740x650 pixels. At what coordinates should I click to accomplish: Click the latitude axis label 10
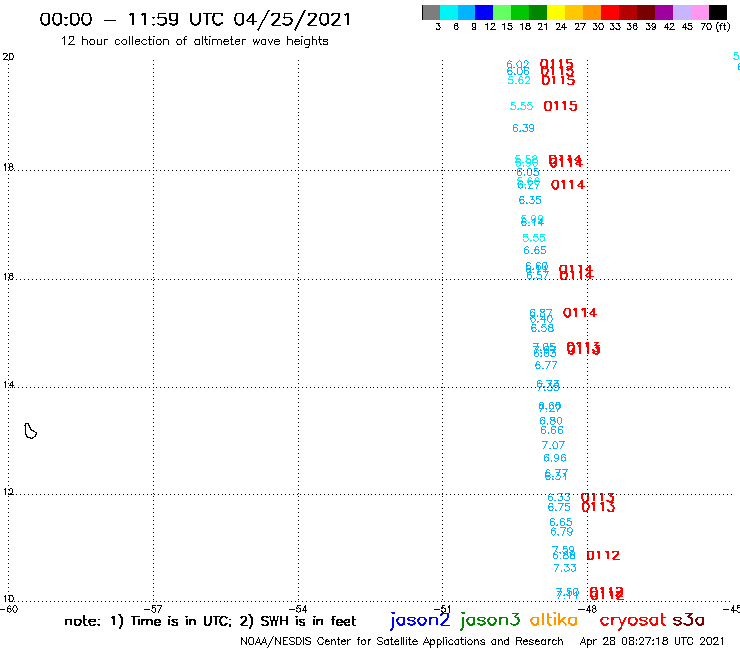click(8, 599)
